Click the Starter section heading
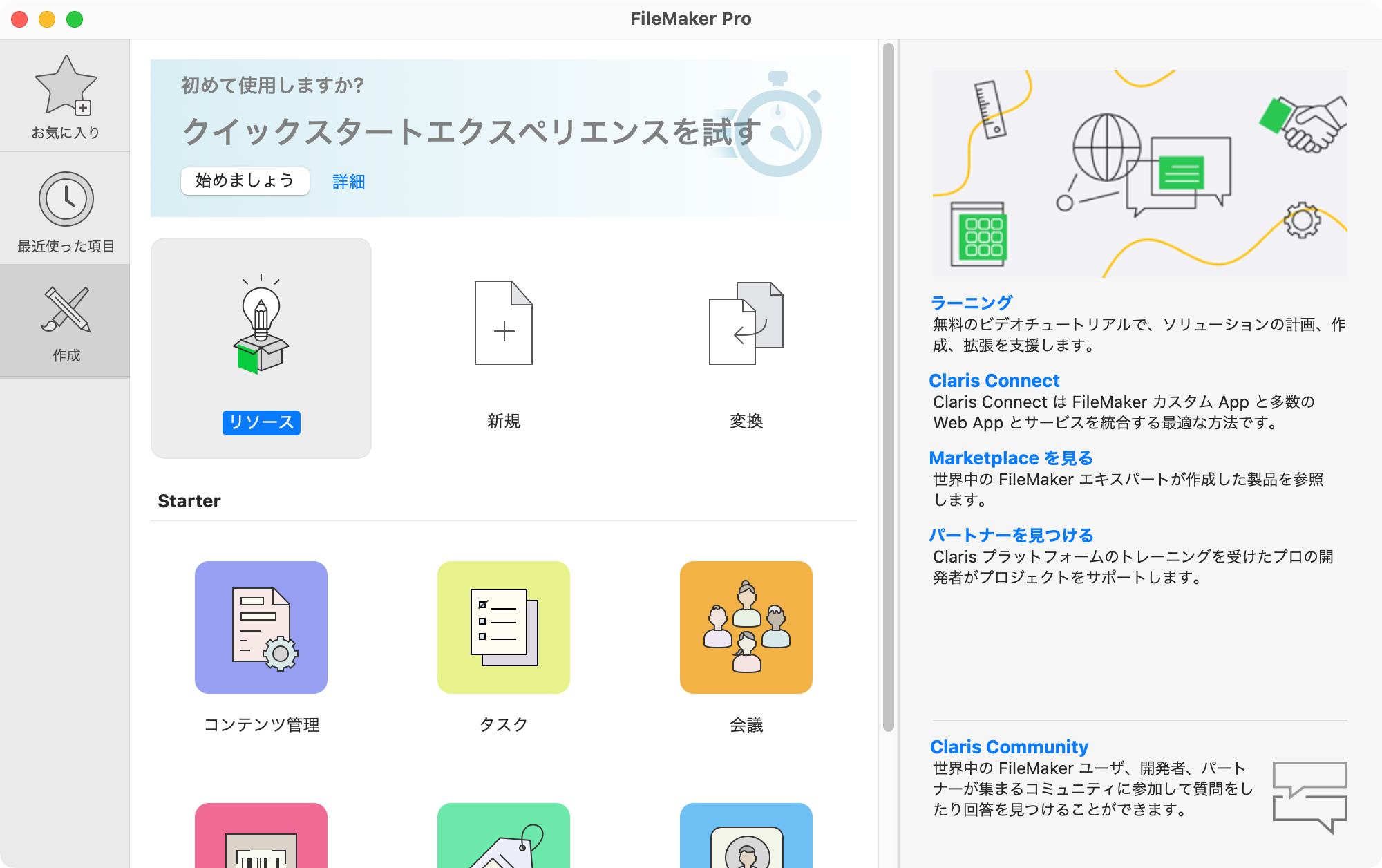This screenshot has width=1382, height=868. pyautogui.click(x=189, y=501)
